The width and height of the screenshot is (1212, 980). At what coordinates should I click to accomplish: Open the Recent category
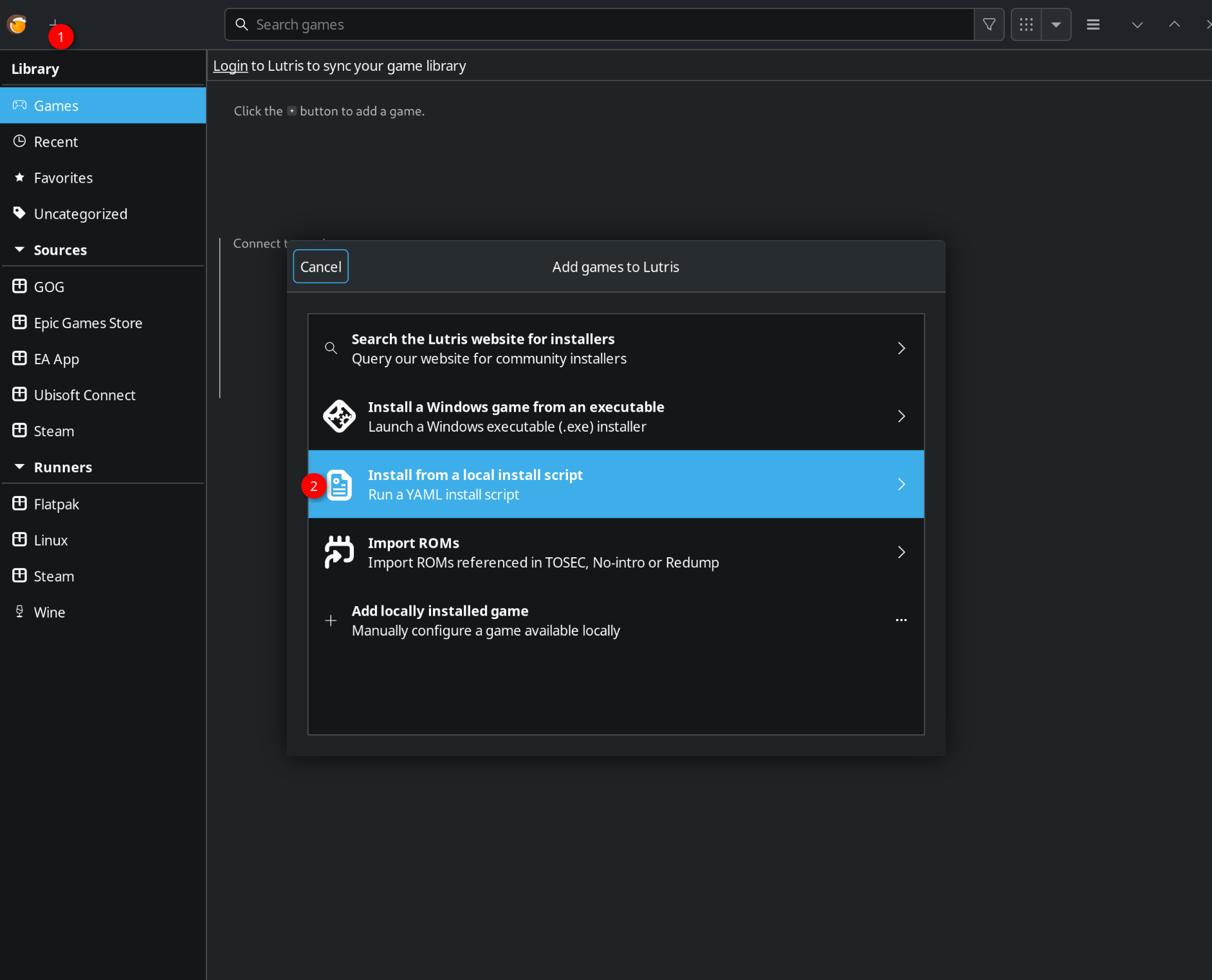click(x=103, y=142)
